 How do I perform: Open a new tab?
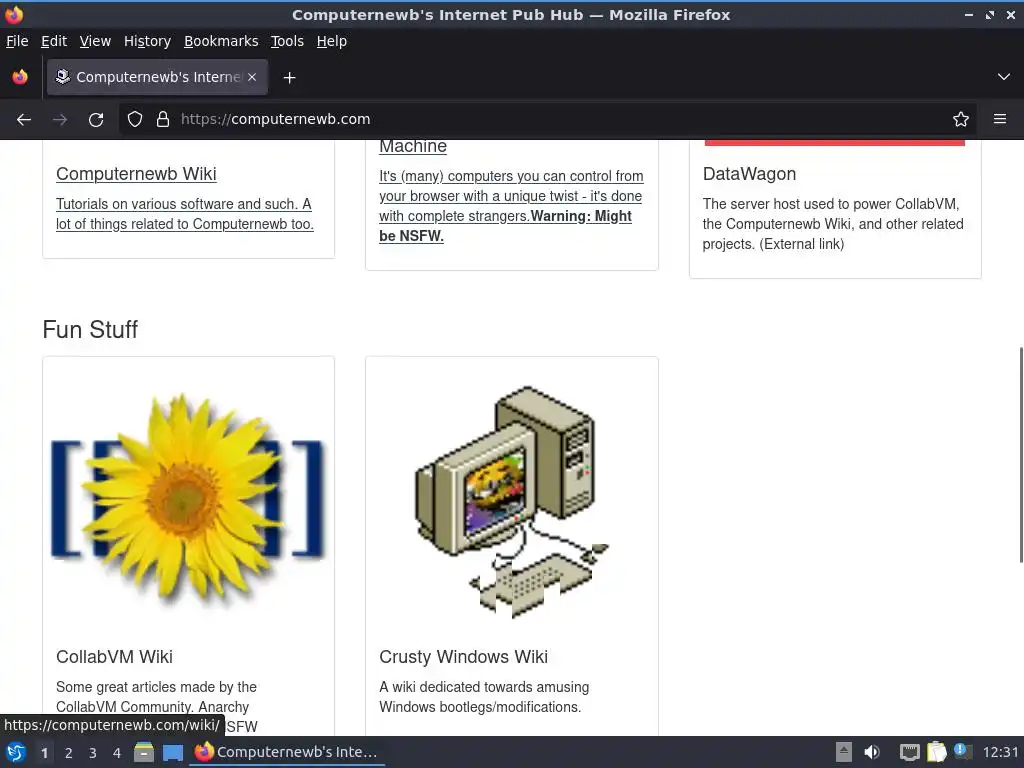[289, 78]
